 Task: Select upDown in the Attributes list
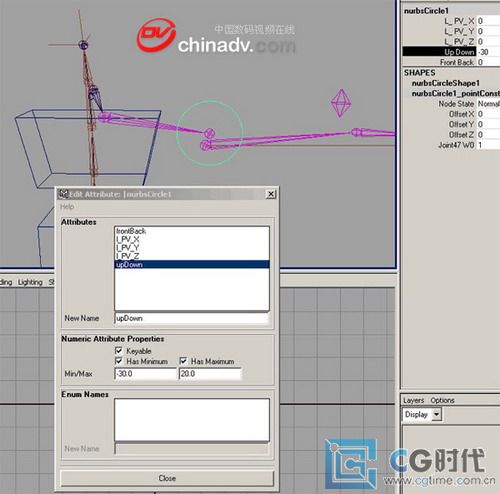192,264
